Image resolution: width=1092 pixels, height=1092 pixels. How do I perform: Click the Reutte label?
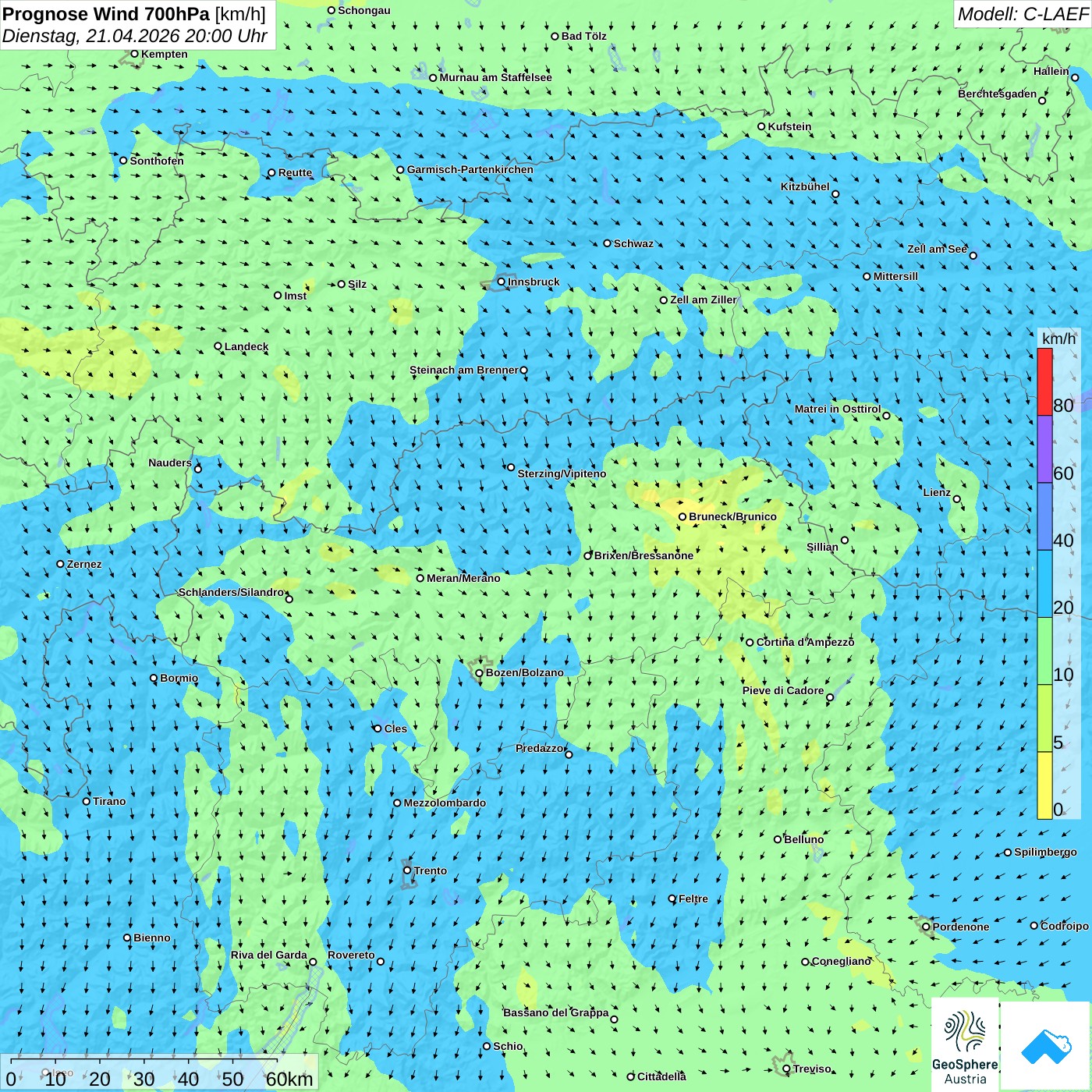point(295,172)
